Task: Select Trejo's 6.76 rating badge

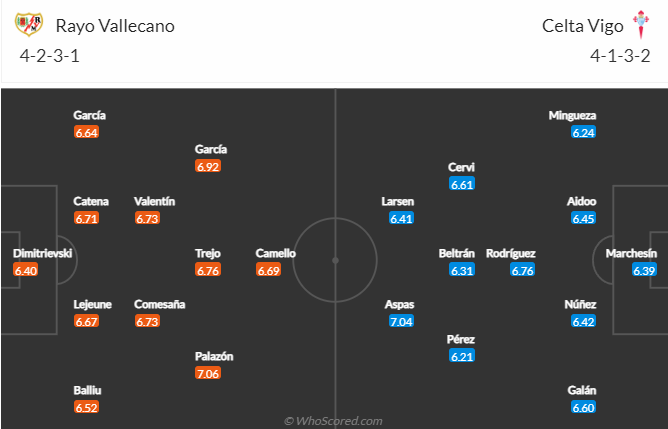Action: [208, 270]
